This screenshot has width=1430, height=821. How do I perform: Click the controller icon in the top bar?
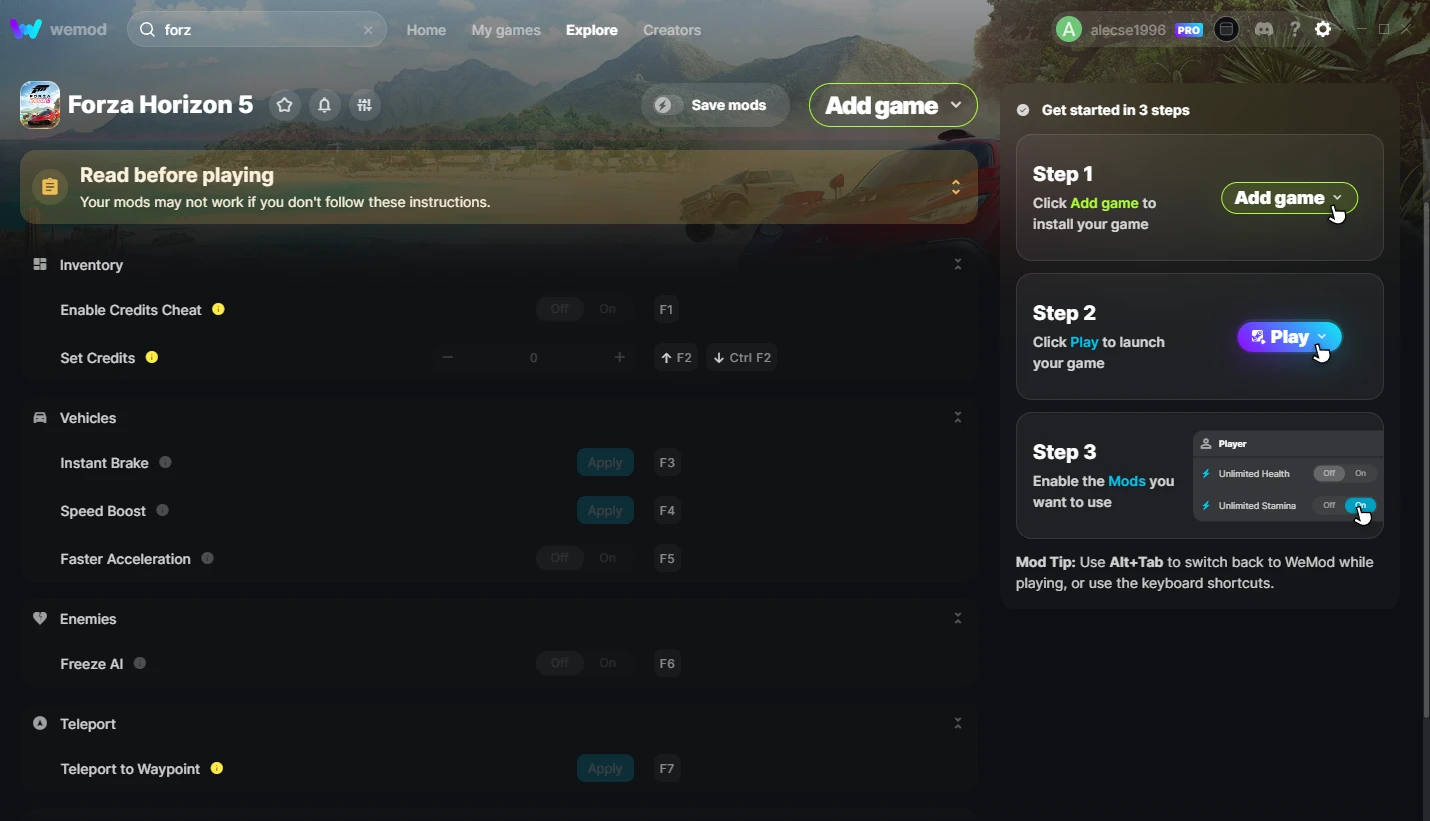click(1226, 29)
